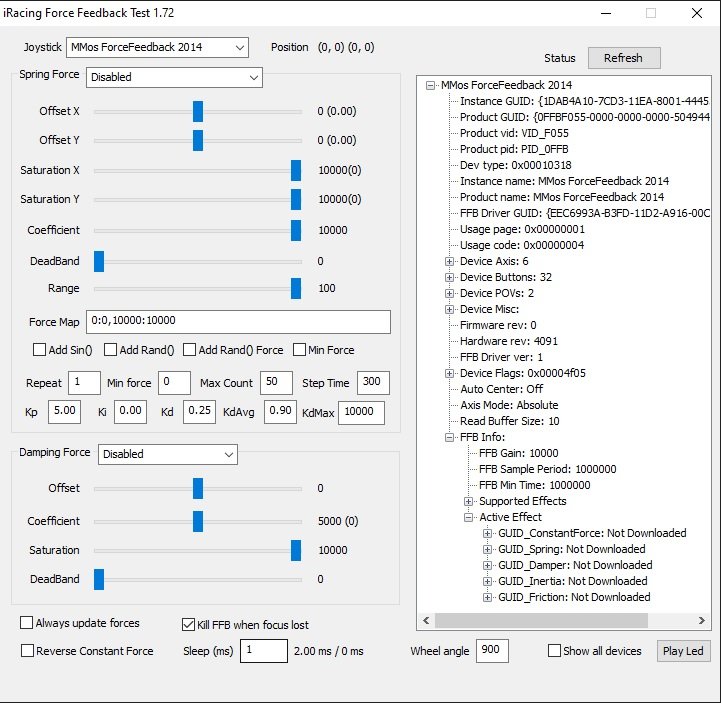The width and height of the screenshot is (721, 703).
Task: Collapse the MMos ForceFeedback 2014 root node
Action: 431,85
